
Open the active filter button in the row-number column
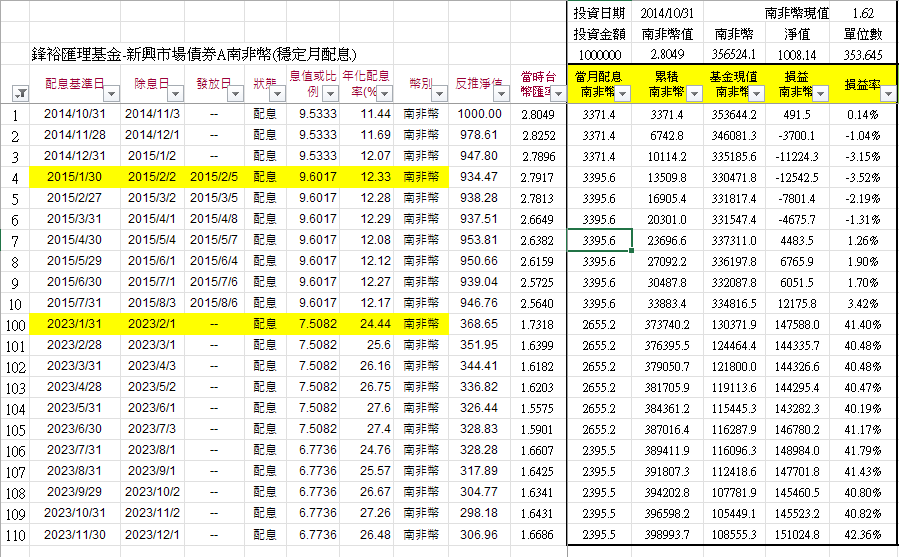(21, 93)
